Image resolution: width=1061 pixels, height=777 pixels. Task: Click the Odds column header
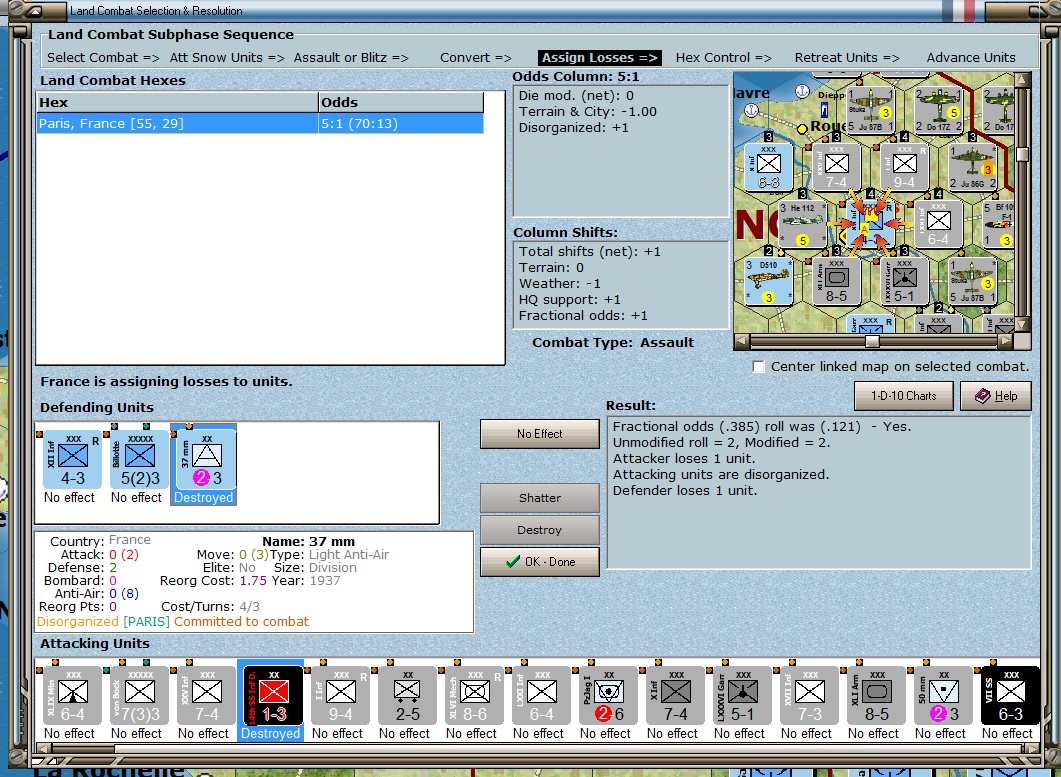point(401,102)
